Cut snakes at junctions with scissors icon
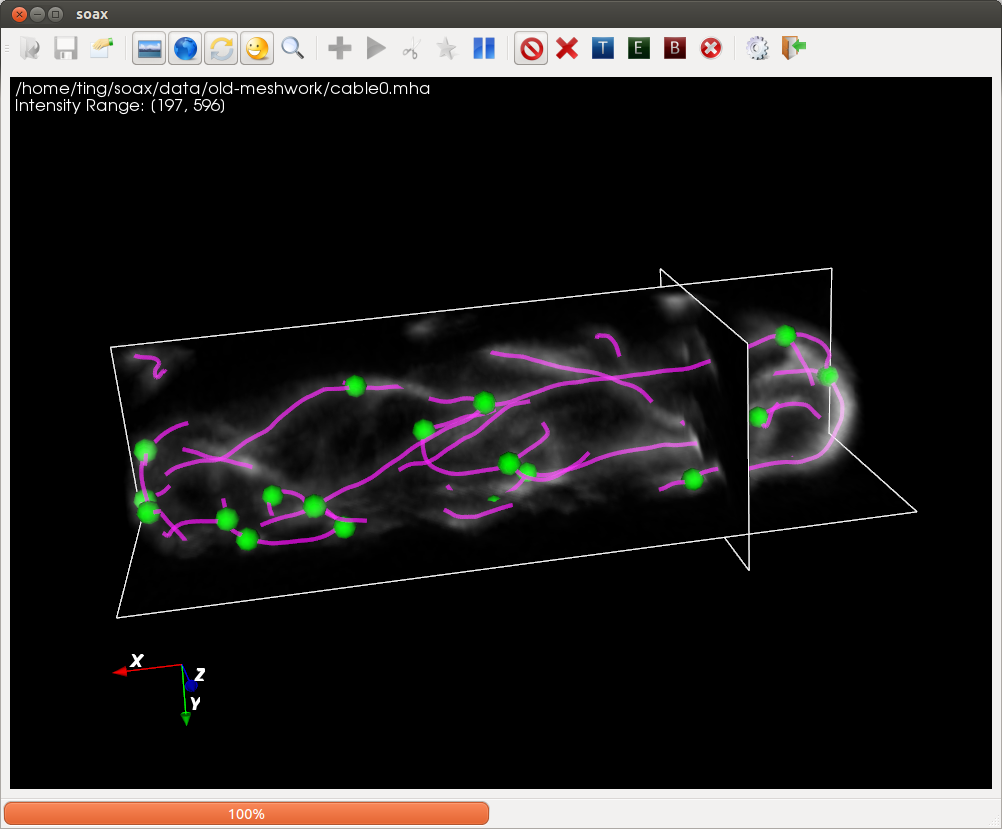Viewport: 1002px width, 829px height. click(x=411, y=48)
